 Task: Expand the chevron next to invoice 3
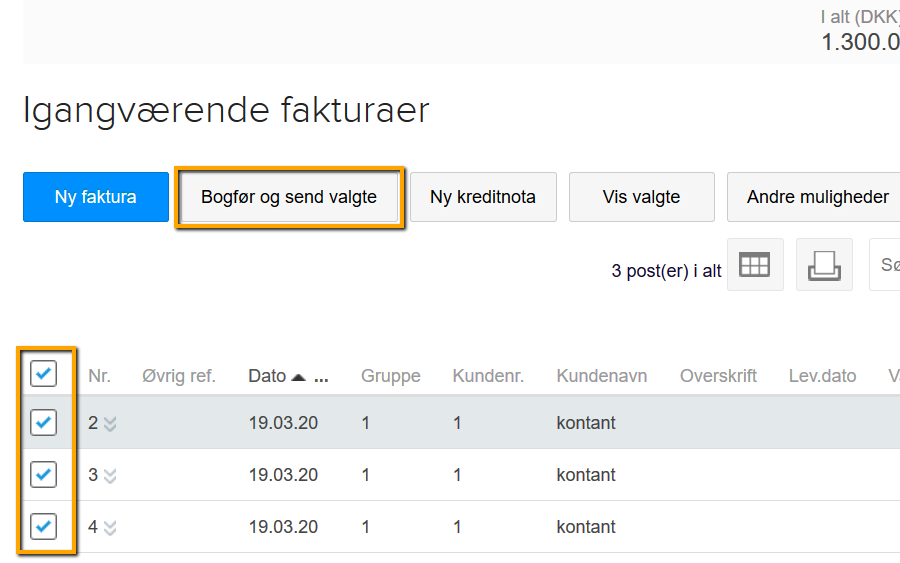pyautogui.click(x=110, y=476)
